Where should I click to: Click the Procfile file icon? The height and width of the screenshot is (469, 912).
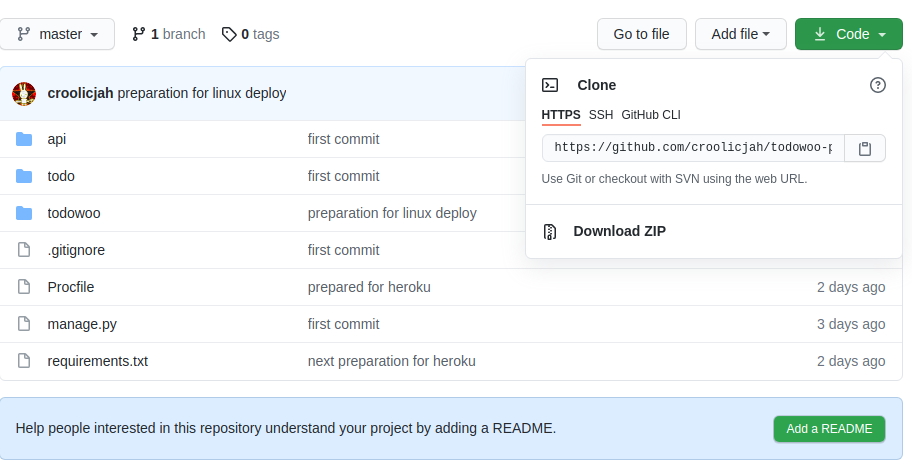click(24, 287)
